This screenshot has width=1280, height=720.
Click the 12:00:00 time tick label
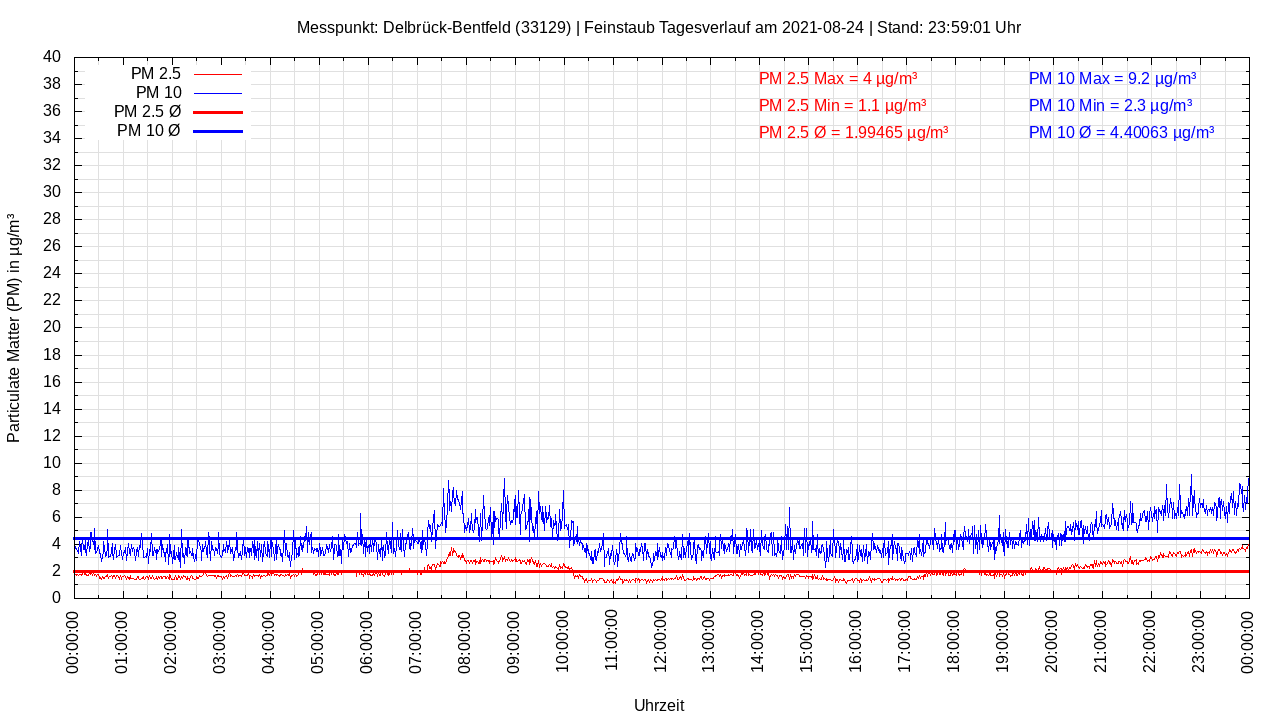(660, 640)
